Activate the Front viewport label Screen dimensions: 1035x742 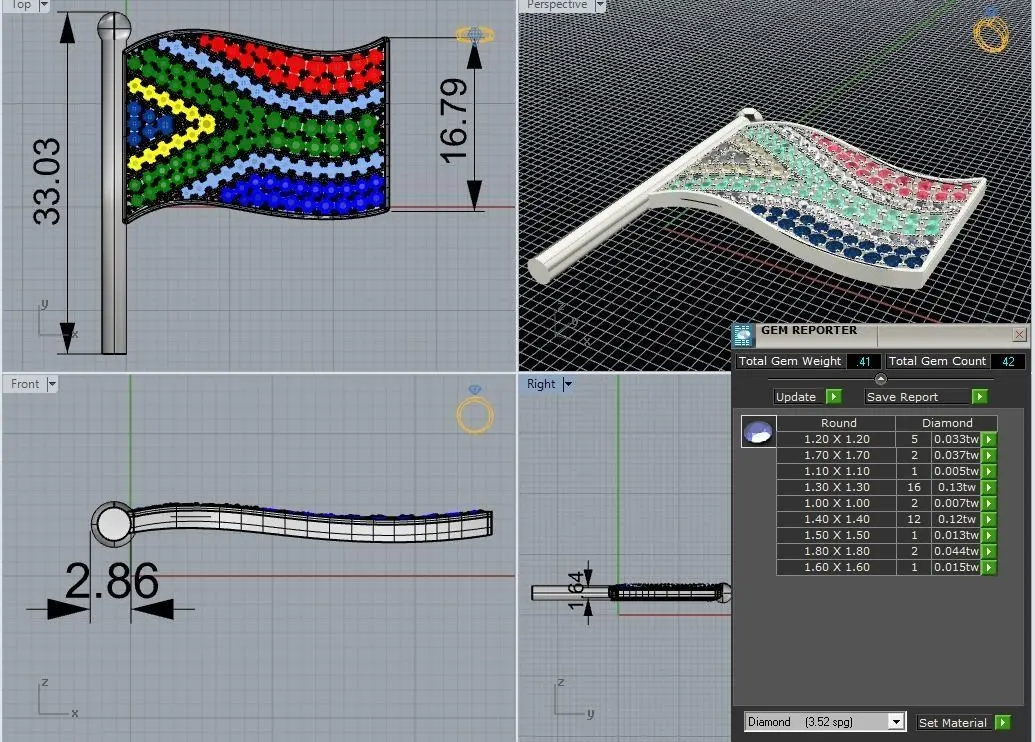point(25,384)
